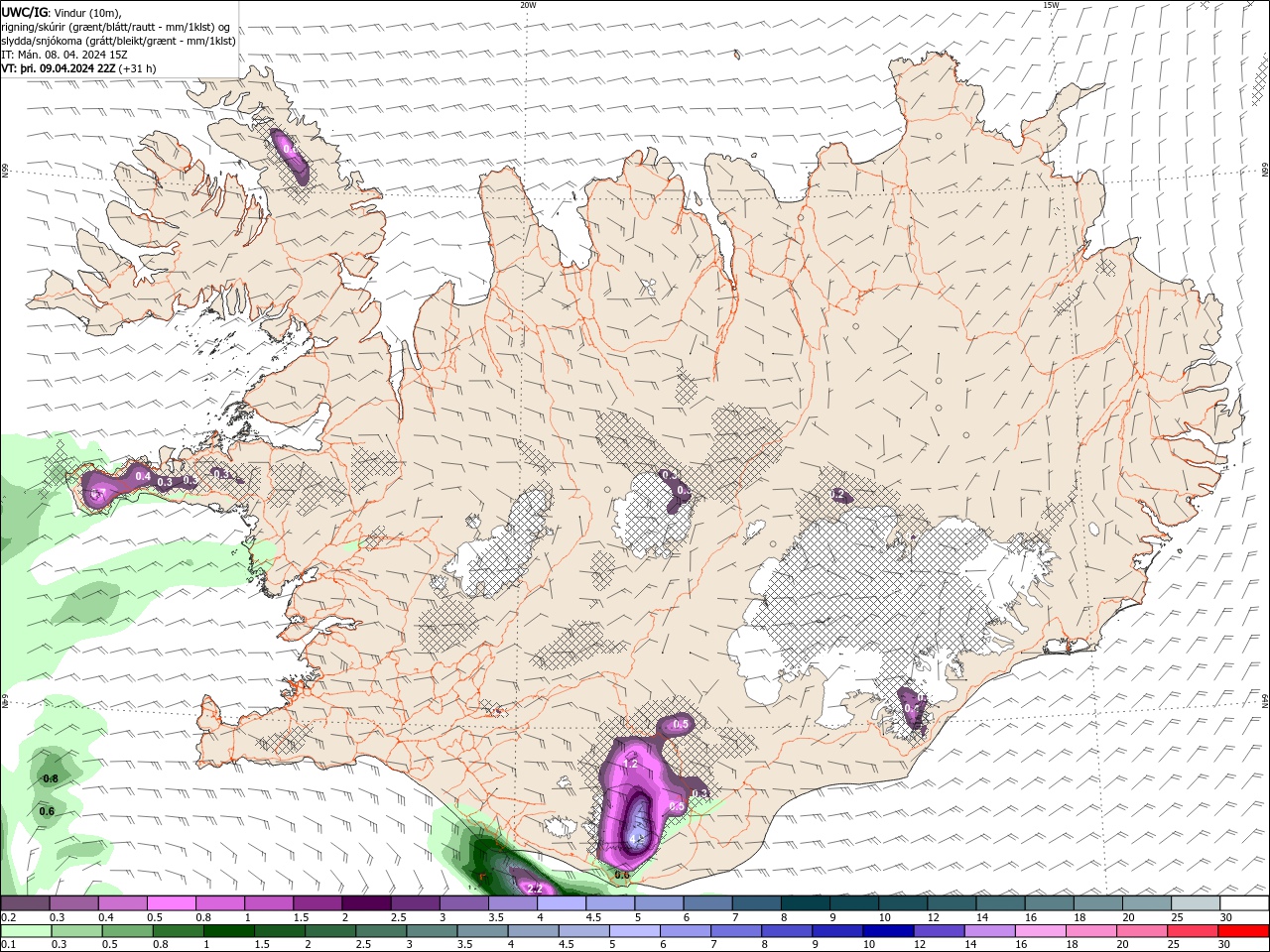Pick the 2 dark purple swatch in the upper legend row

click(x=365, y=903)
